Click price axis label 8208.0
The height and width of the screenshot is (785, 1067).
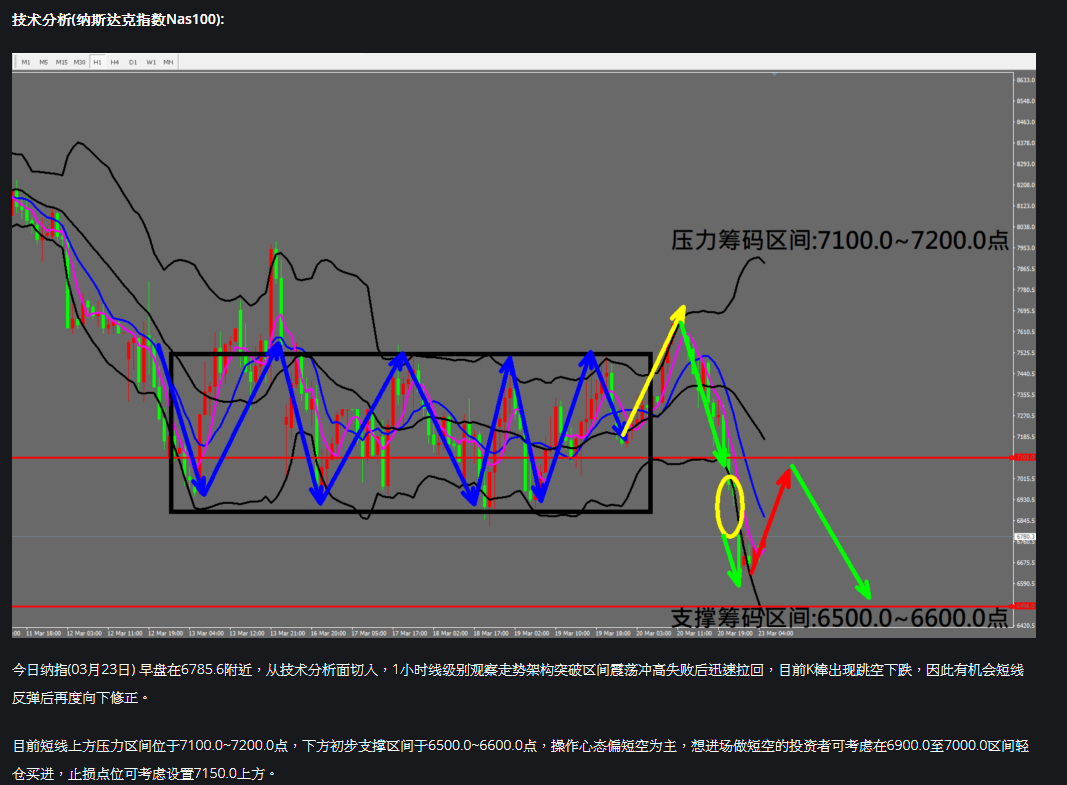pyautogui.click(x=1025, y=185)
